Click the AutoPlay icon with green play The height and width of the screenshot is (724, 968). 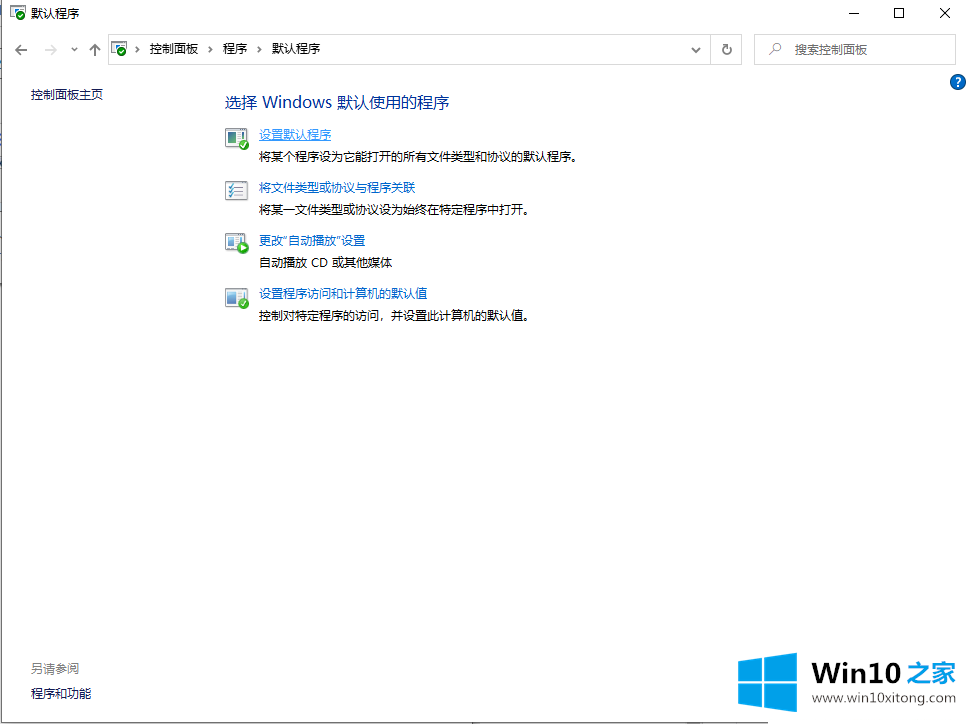coord(236,243)
